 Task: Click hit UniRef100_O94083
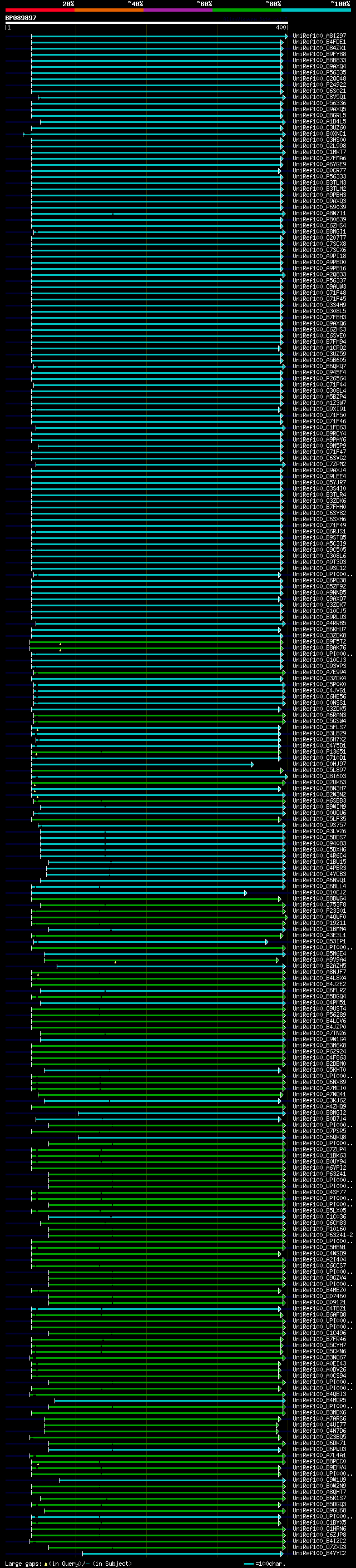[x=319, y=843]
